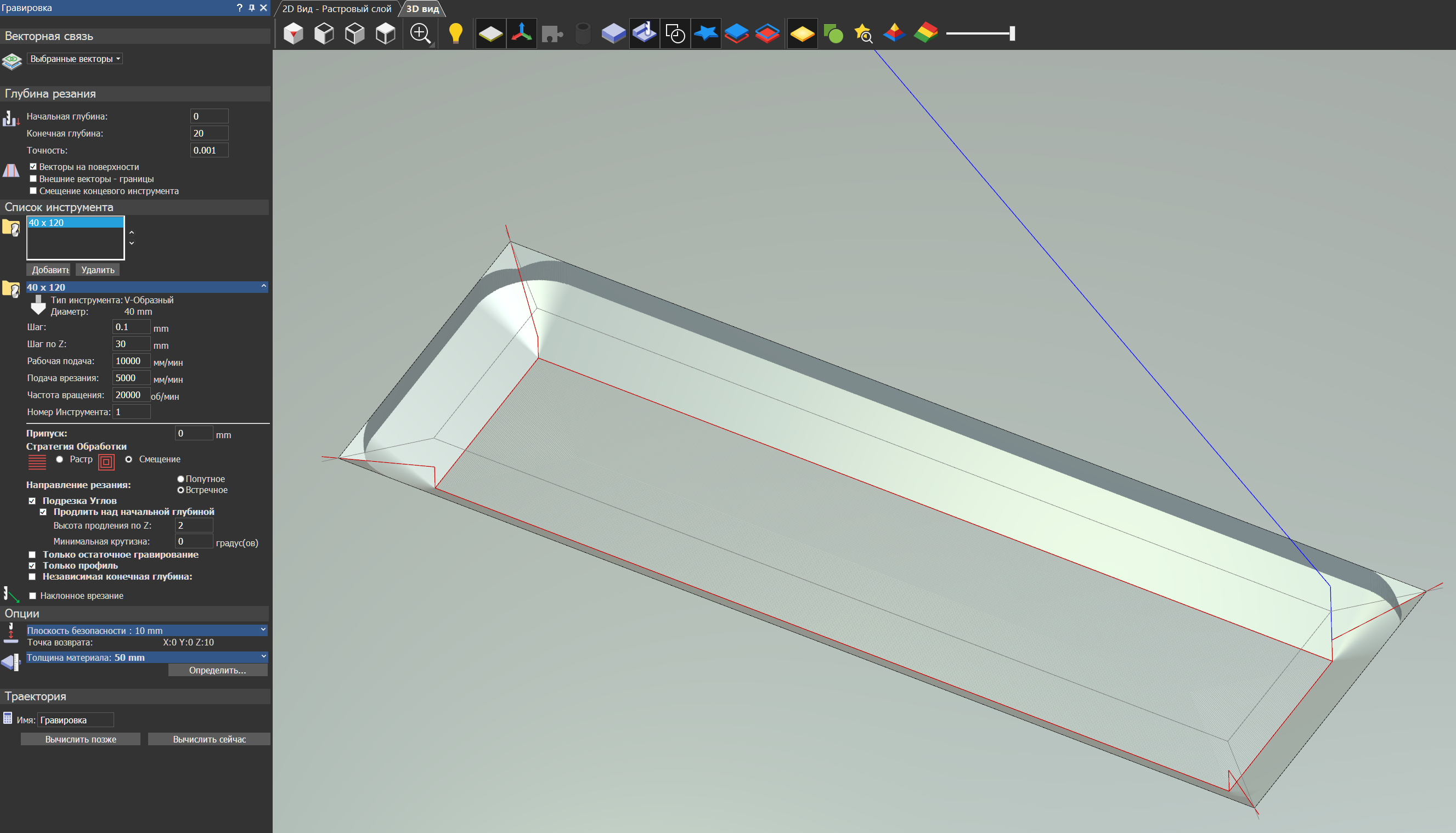
Task: Click the Вычислить сейчас button
Action: [x=209, y=739]
